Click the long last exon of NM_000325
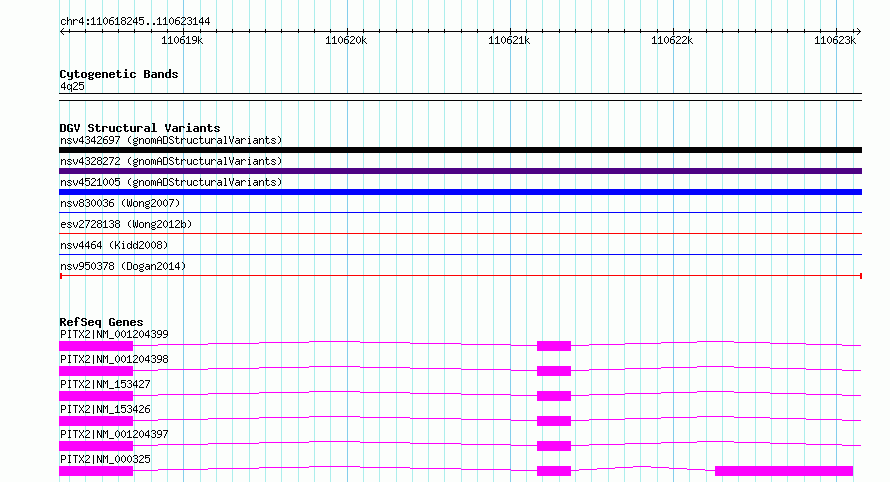The width and height of the screenshot is (890, 482). point(784,471)
